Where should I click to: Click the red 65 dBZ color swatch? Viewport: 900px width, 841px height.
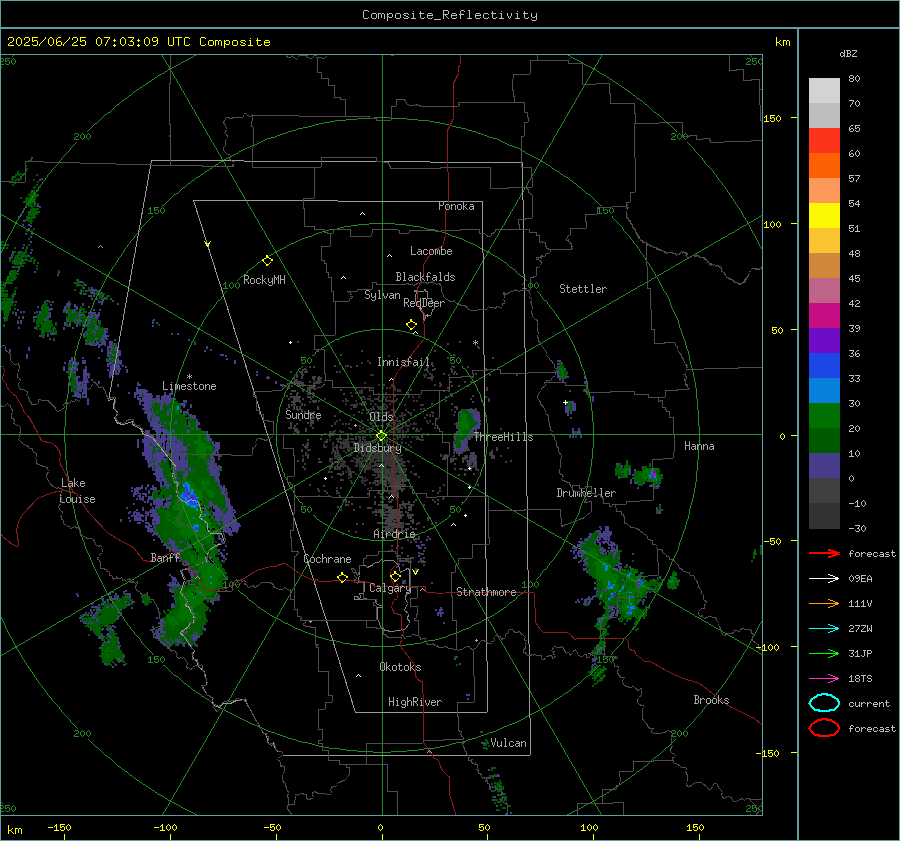[x=824, y=140]
